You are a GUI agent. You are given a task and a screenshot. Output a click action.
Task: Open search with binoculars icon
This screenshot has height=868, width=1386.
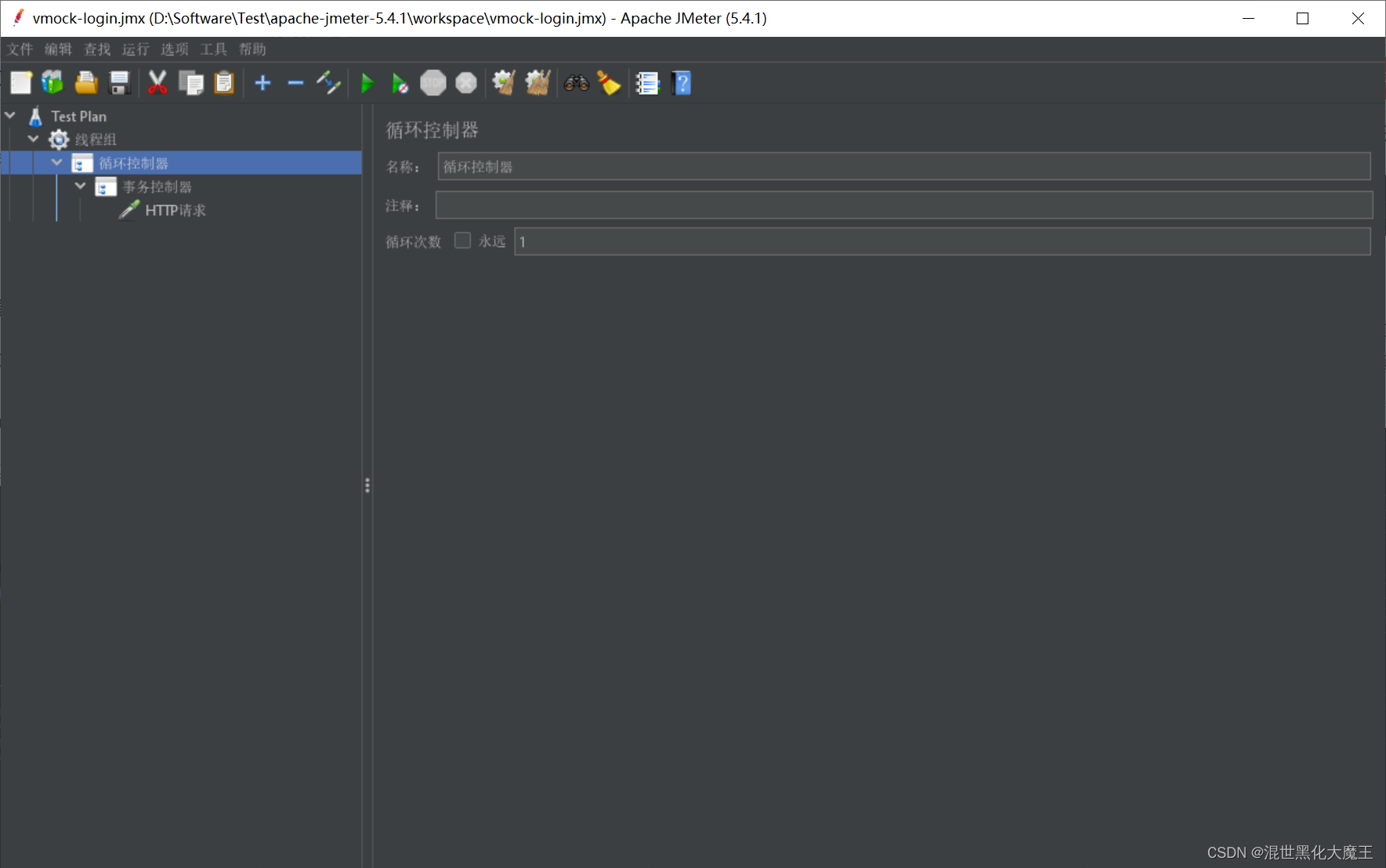(577, 82)
